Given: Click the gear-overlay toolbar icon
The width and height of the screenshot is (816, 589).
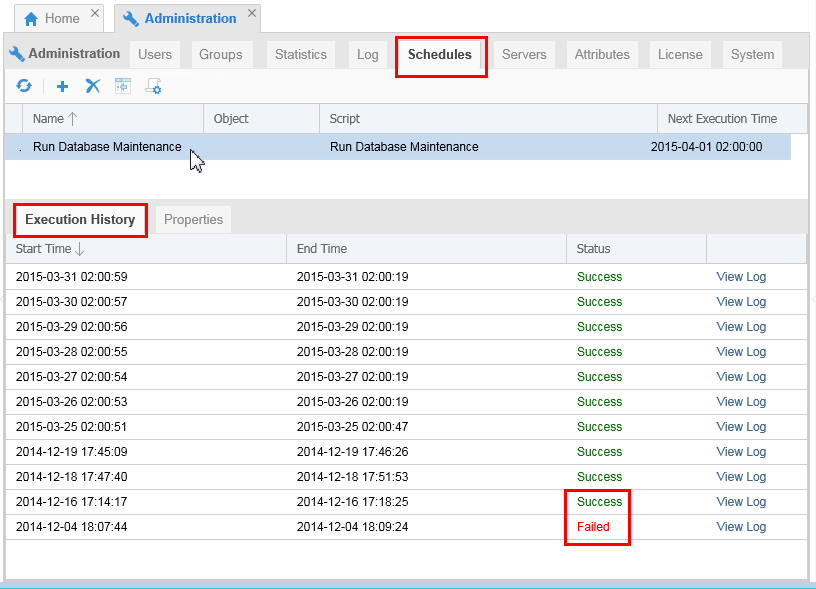Looking at the screenshot, I should (154, 86).
